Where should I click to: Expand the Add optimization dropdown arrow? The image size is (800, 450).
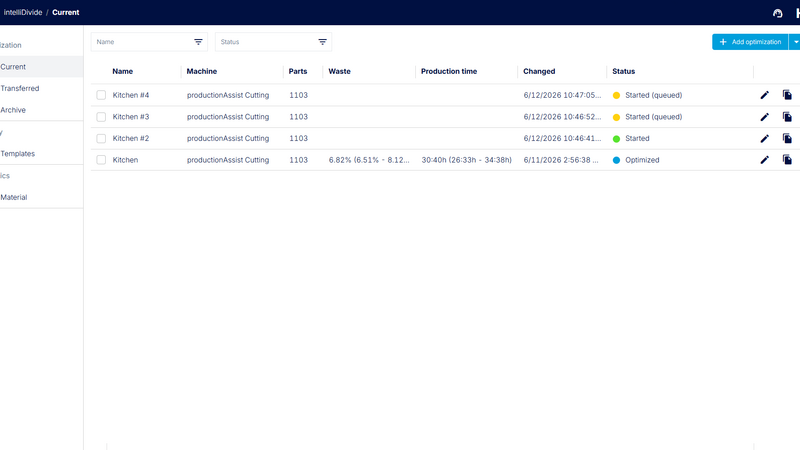pyautogui.click(x=795, y=42)
